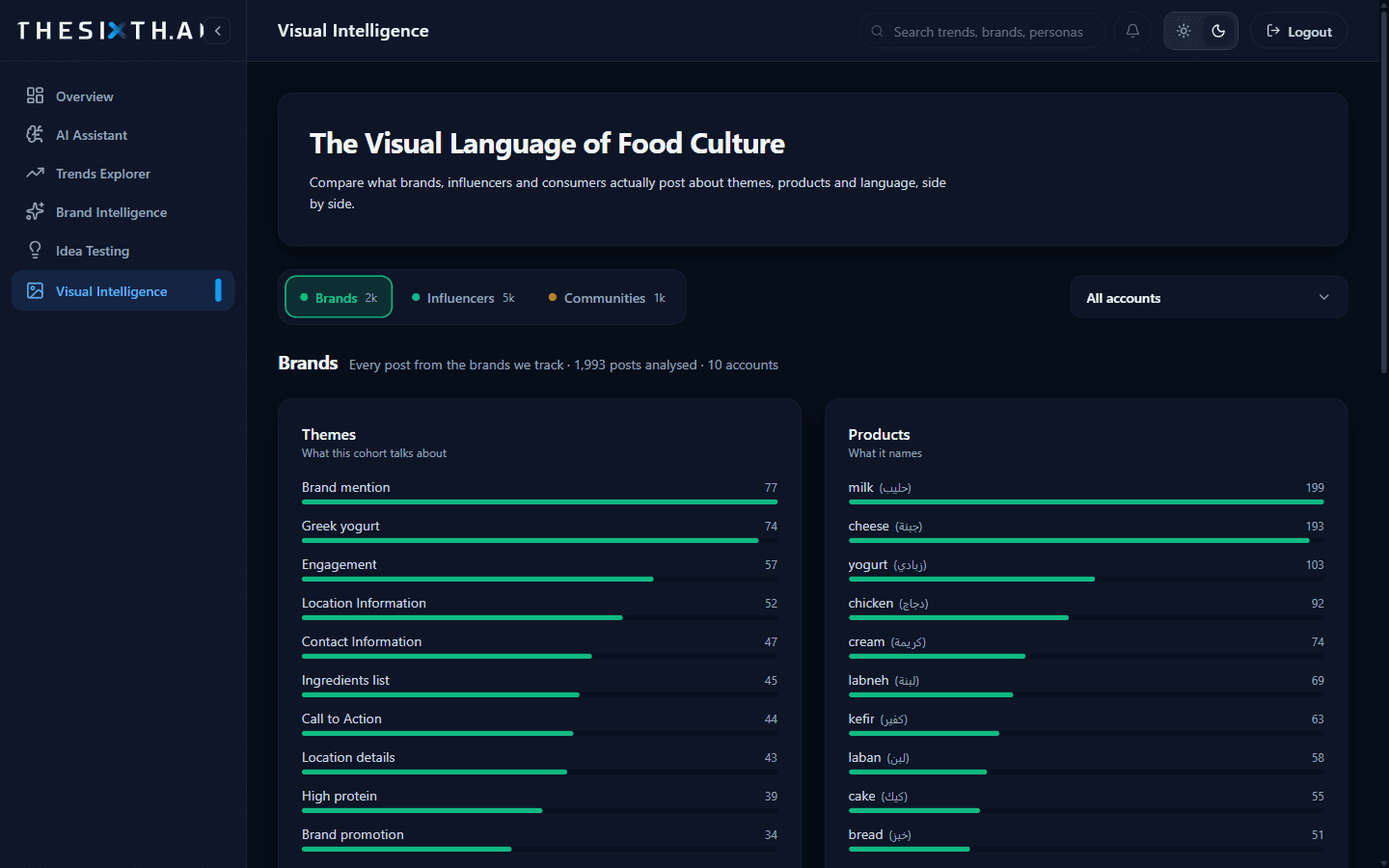The image size is (1389, 868).
Task: Click the Brand Intelligence sparkle icon
Action: point(35,211)
